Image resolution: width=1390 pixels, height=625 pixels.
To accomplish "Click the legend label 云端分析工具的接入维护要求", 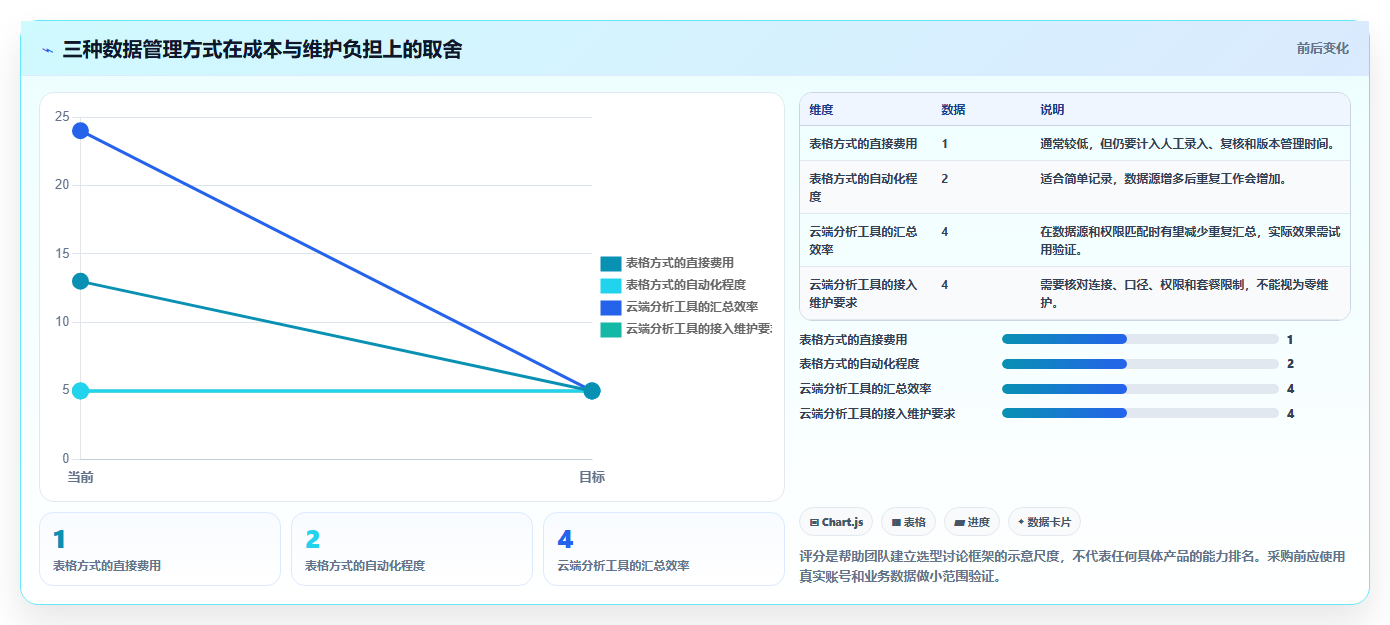I will pyautogui.click(x=699, y=330).
